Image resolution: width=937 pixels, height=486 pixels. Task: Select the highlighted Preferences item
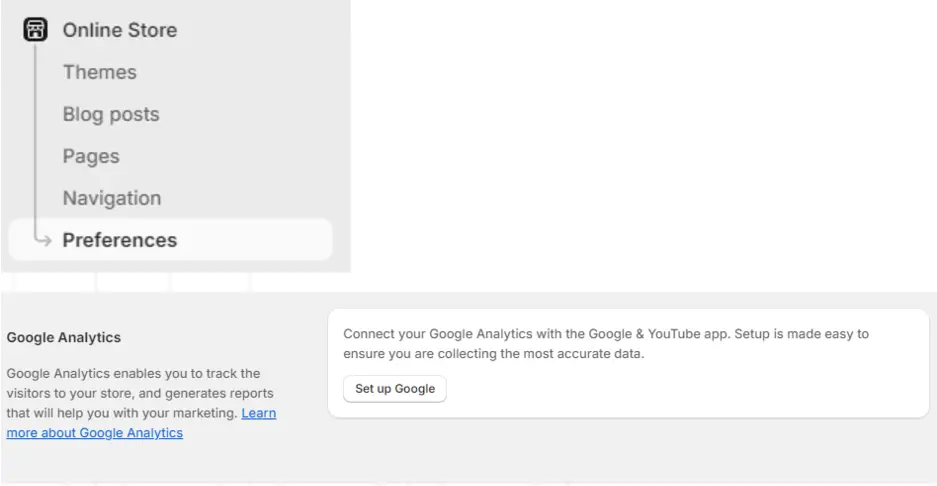[170, 240]
